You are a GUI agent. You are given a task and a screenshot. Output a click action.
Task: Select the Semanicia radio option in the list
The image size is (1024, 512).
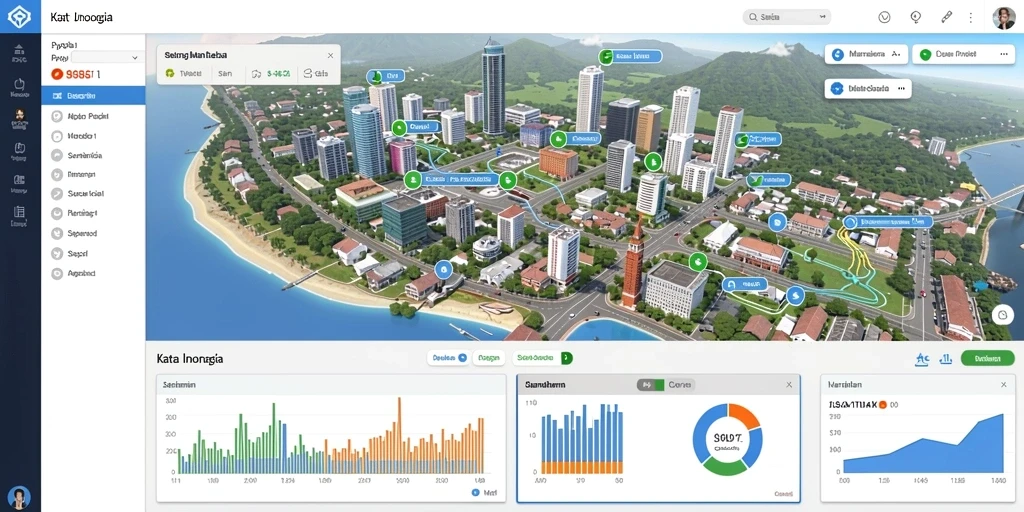tap(76, 155)
